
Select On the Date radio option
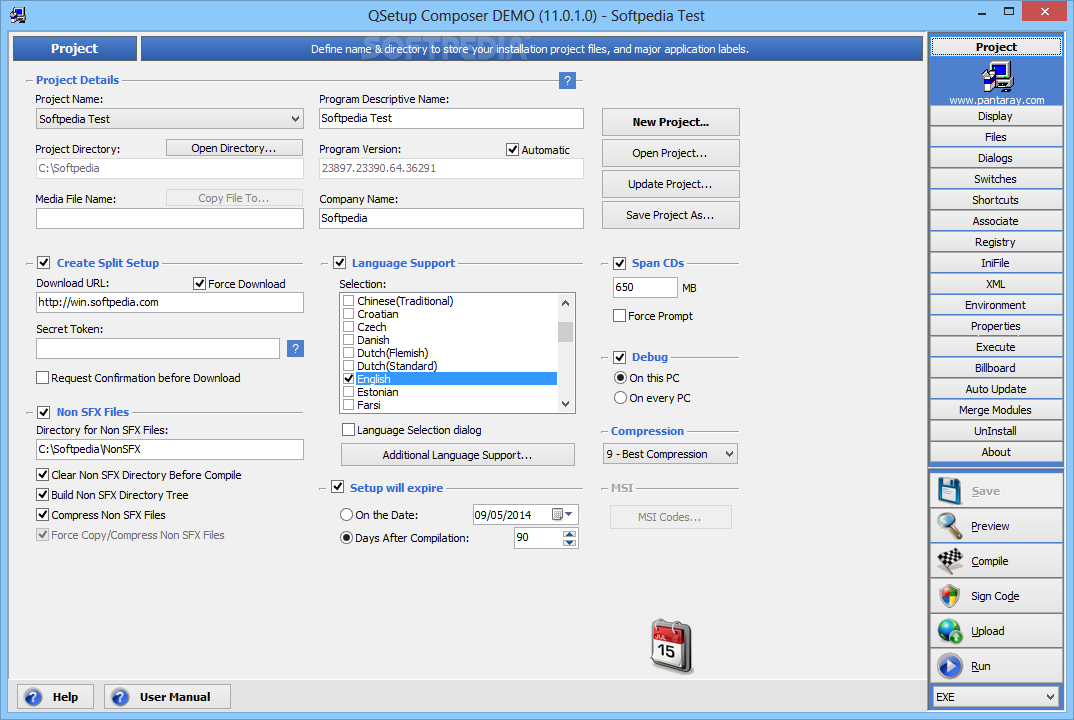click(347, 514)
